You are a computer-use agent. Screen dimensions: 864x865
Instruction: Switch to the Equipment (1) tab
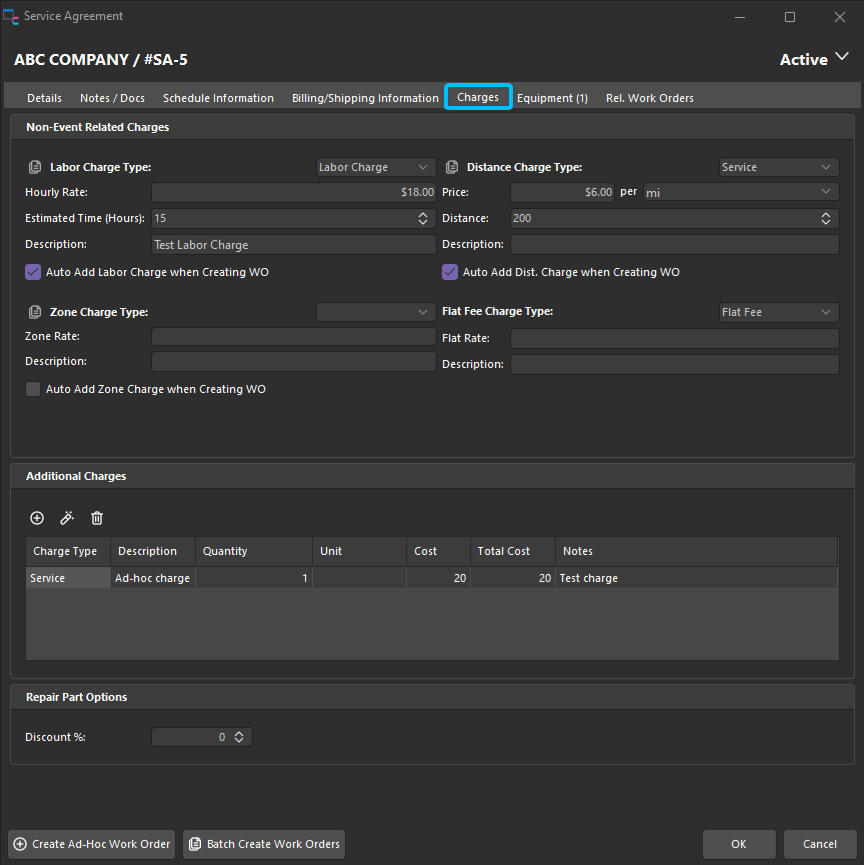552,98
